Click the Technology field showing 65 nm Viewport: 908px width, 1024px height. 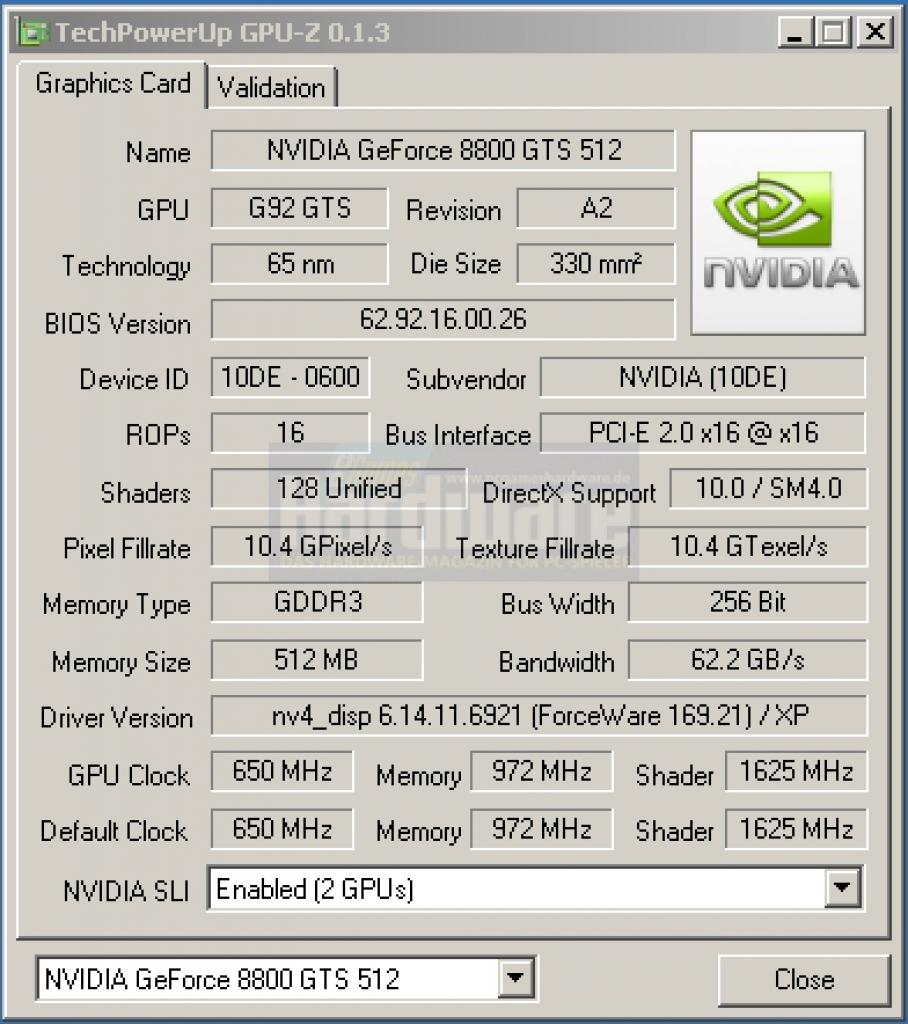pos(299,264)
